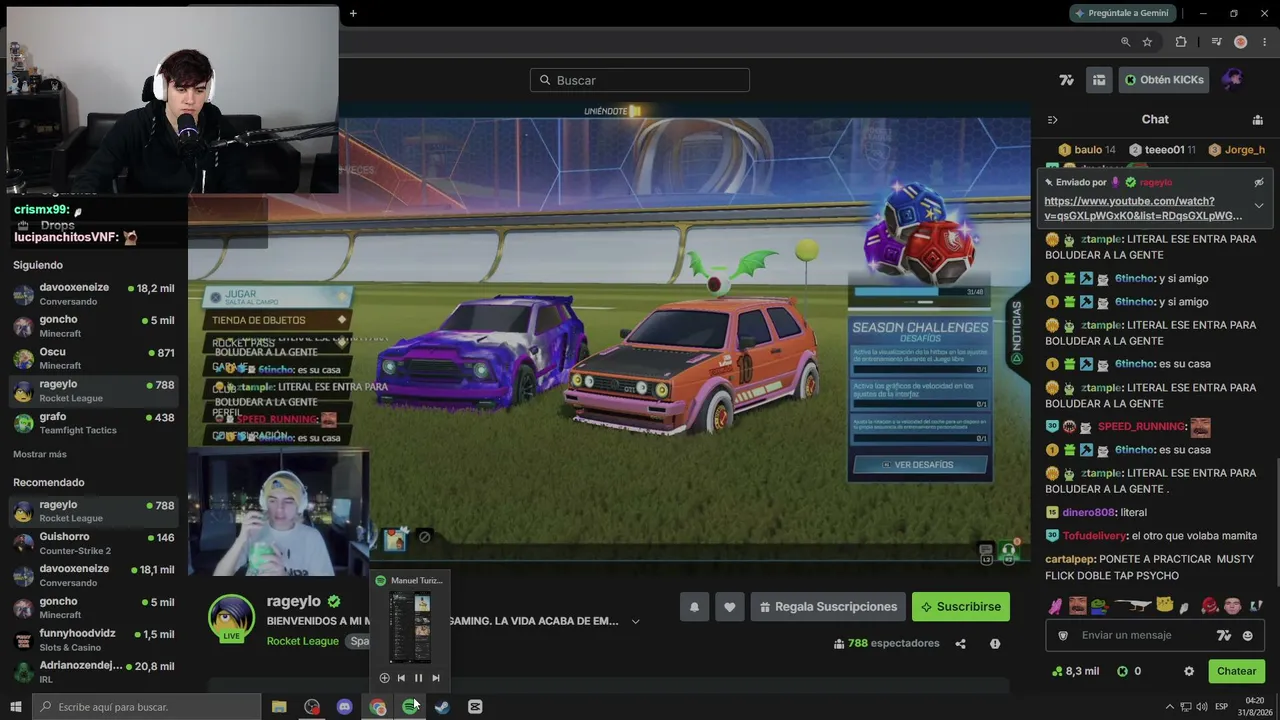Image resolution: width=1280 pixels, height=720 pixels.
Task: Click cartalpep username in chat
Action: (x=1070, y=559)
